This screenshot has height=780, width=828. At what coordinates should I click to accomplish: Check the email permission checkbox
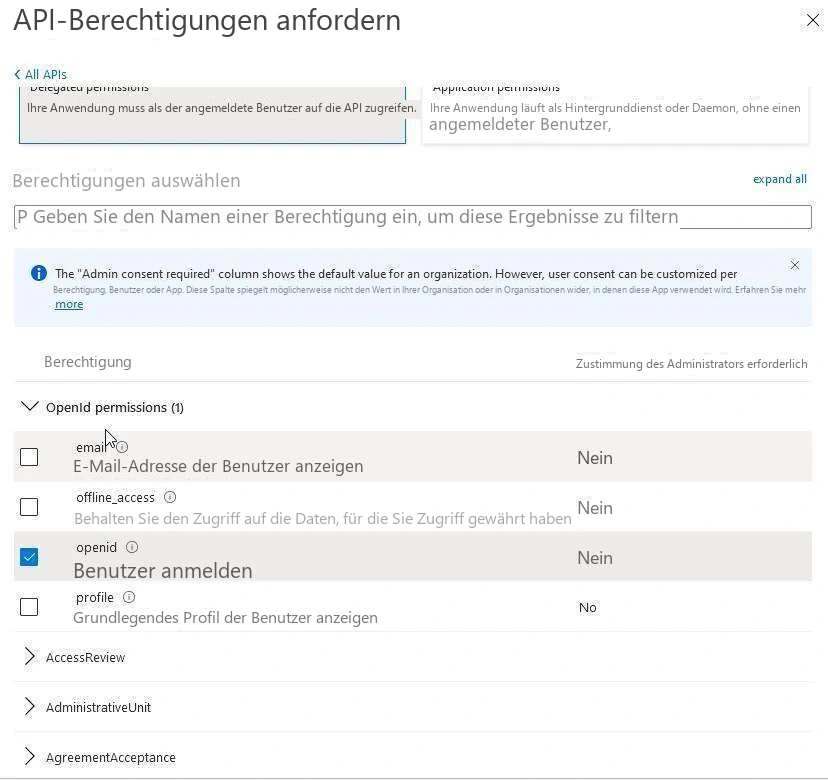[x=29, y=457]
